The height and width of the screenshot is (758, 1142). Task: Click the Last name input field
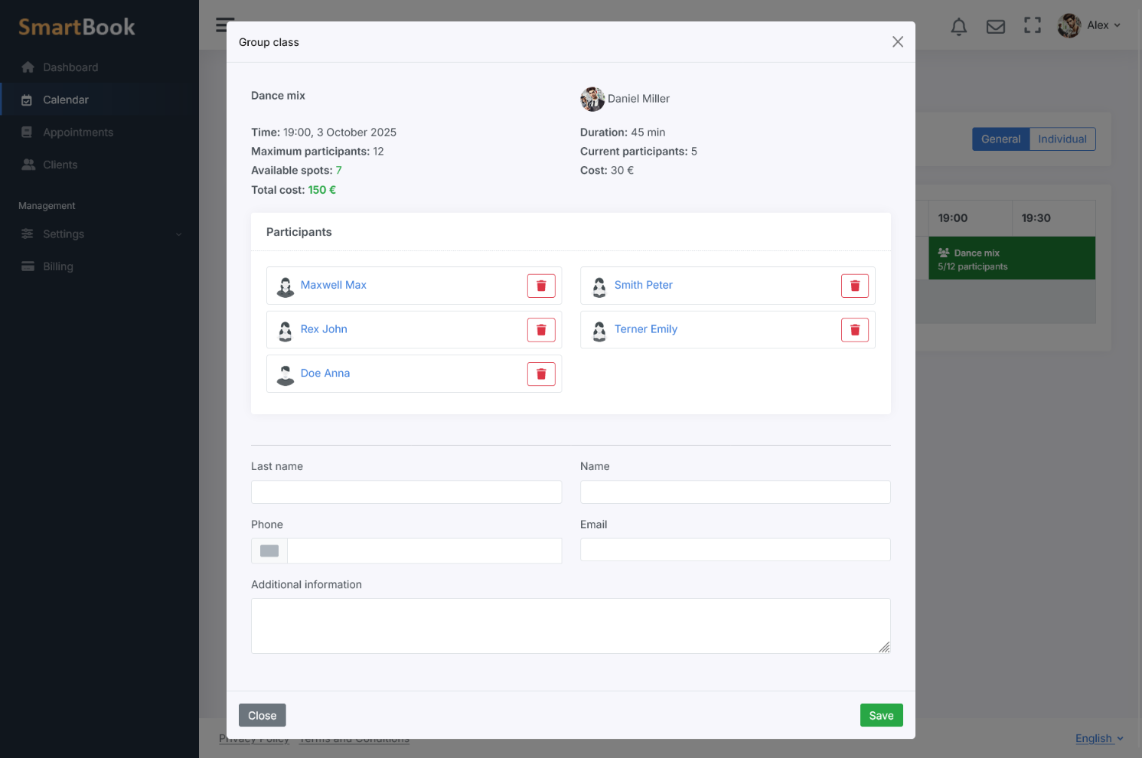pos(406,492)
